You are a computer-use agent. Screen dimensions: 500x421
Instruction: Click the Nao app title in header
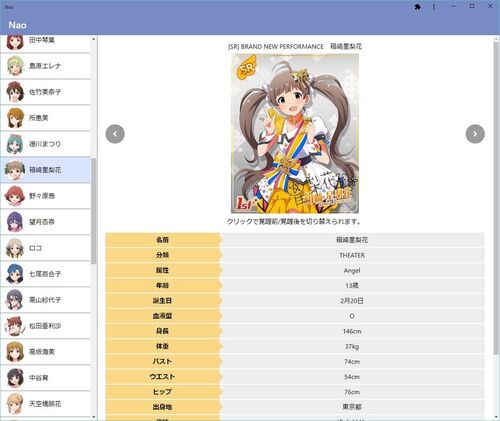point(17,25)
